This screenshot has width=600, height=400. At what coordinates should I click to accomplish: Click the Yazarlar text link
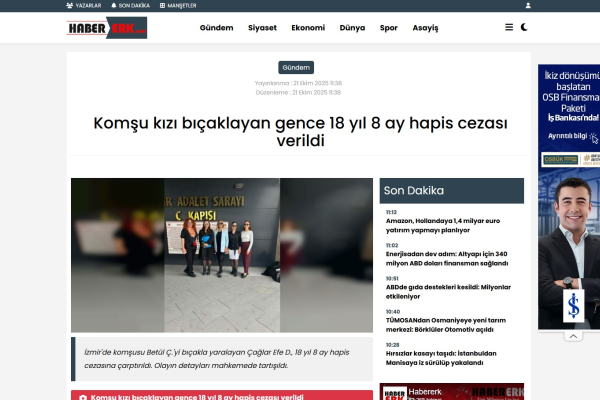[88, 6]
